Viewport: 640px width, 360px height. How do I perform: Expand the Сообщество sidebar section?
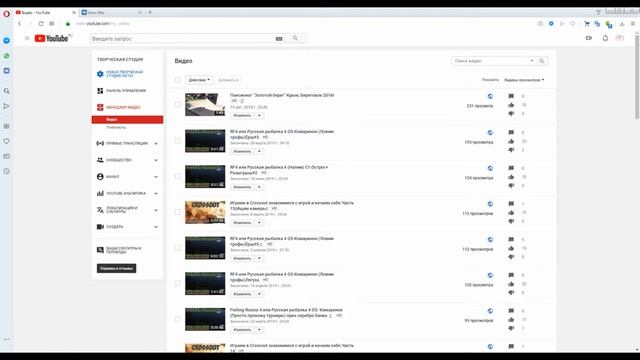[156, 160]
